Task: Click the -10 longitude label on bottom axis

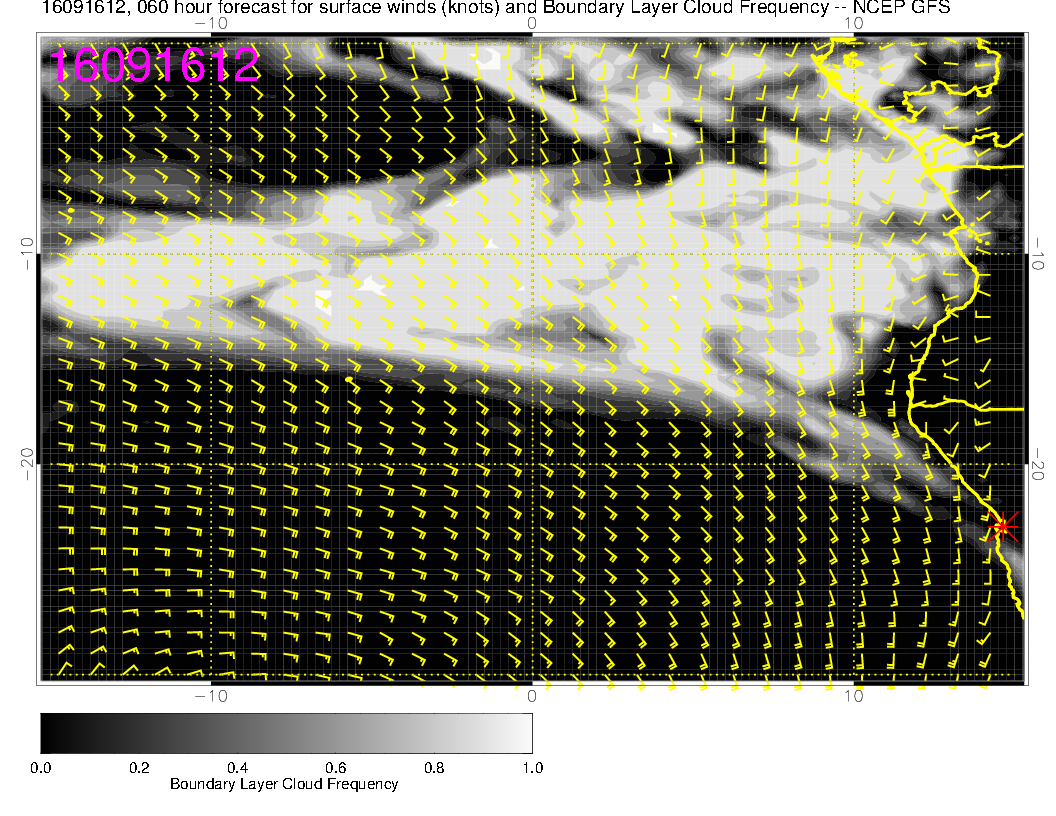Action: click(x=210, y=695)
